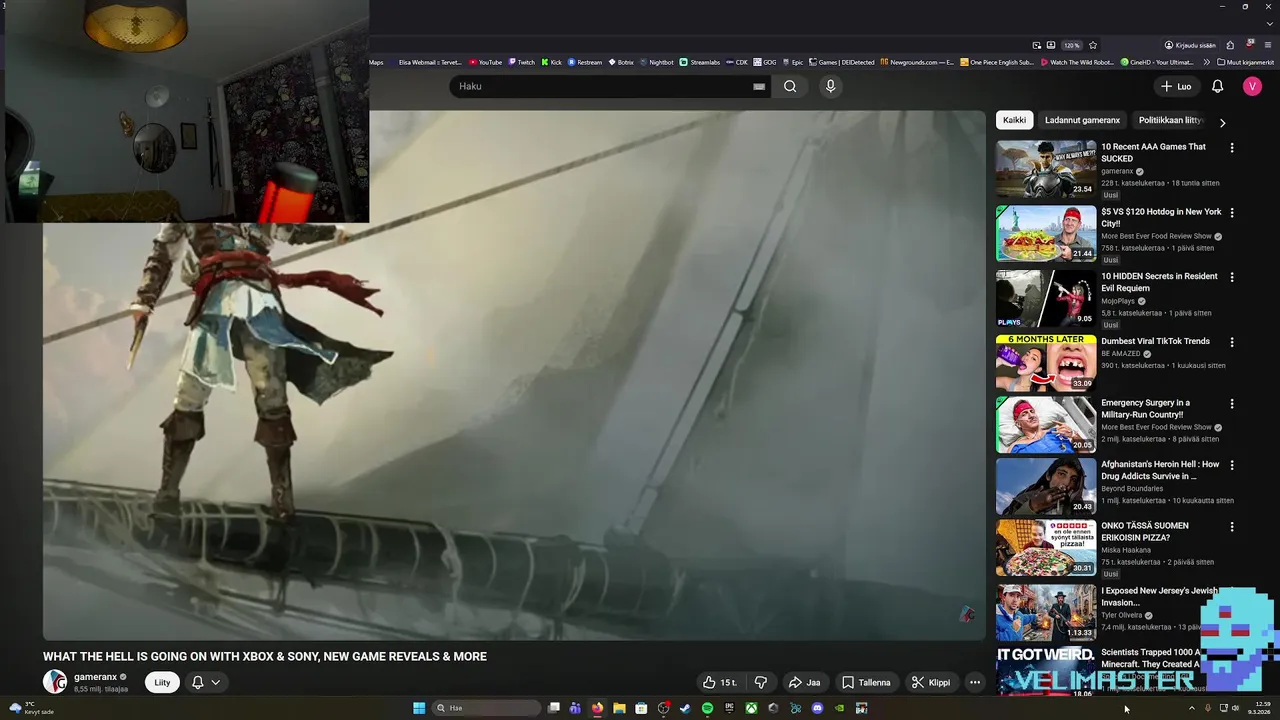Focus the Windows taskbar search box
Viewport: 1280px width, 720px height.
click(486, 708)
